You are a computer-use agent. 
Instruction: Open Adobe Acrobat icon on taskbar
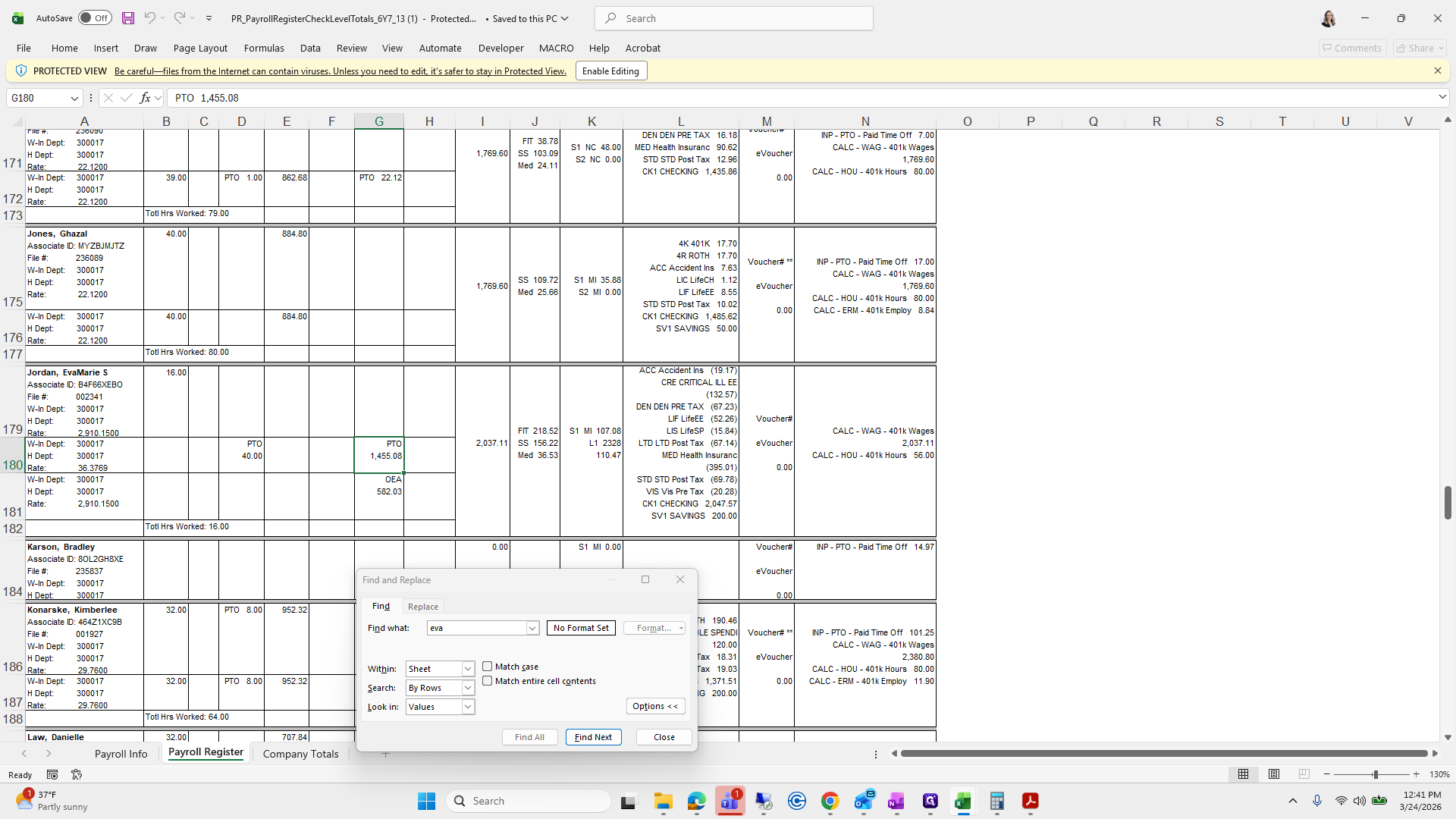(x=1030, y=801)
